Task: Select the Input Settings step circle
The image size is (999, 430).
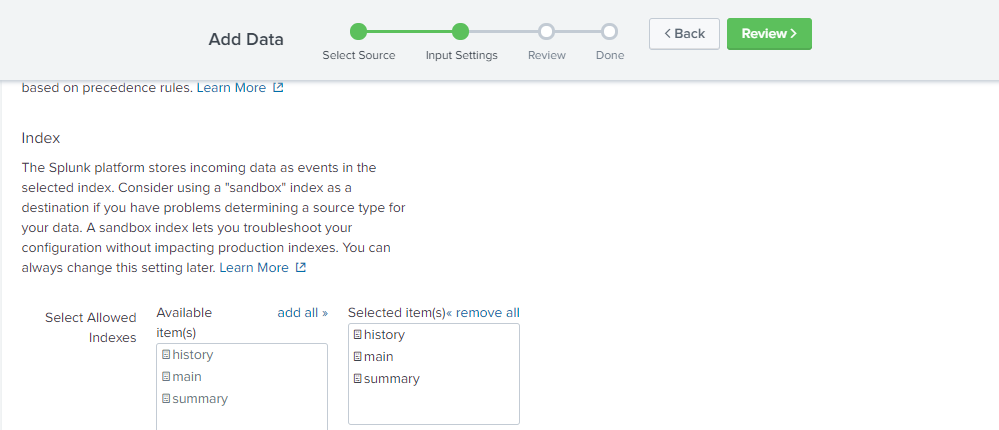Action: [x=460, y=32]
